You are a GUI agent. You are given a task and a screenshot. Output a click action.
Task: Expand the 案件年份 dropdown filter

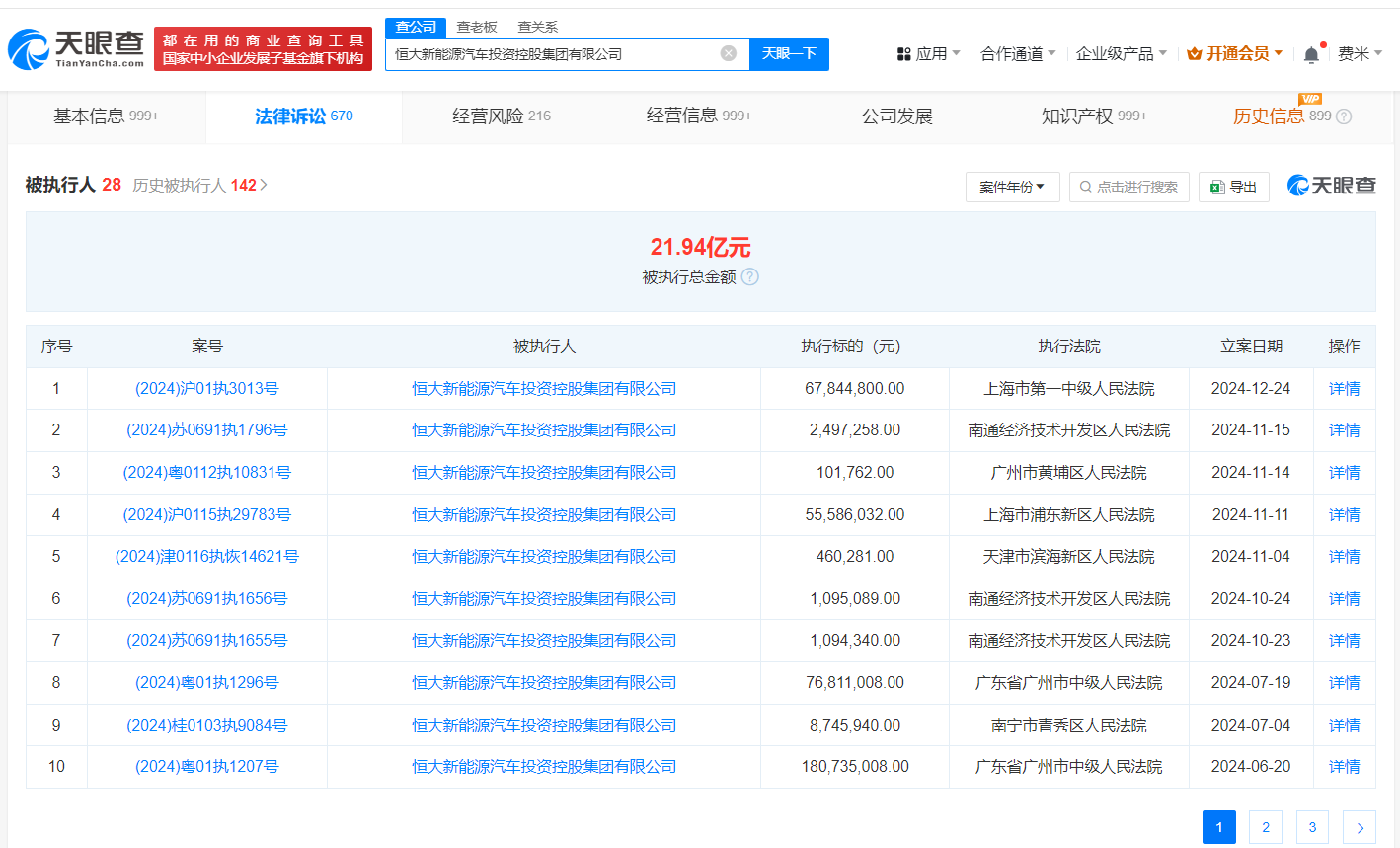coord(1012,187)
